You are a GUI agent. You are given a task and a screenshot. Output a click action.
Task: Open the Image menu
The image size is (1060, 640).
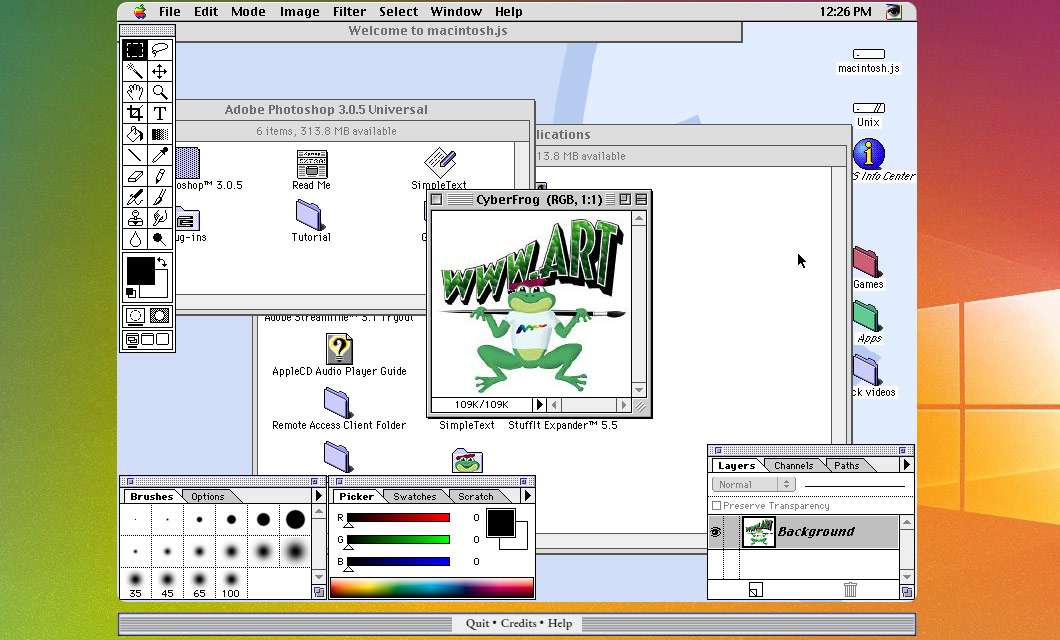coord(299,11)
